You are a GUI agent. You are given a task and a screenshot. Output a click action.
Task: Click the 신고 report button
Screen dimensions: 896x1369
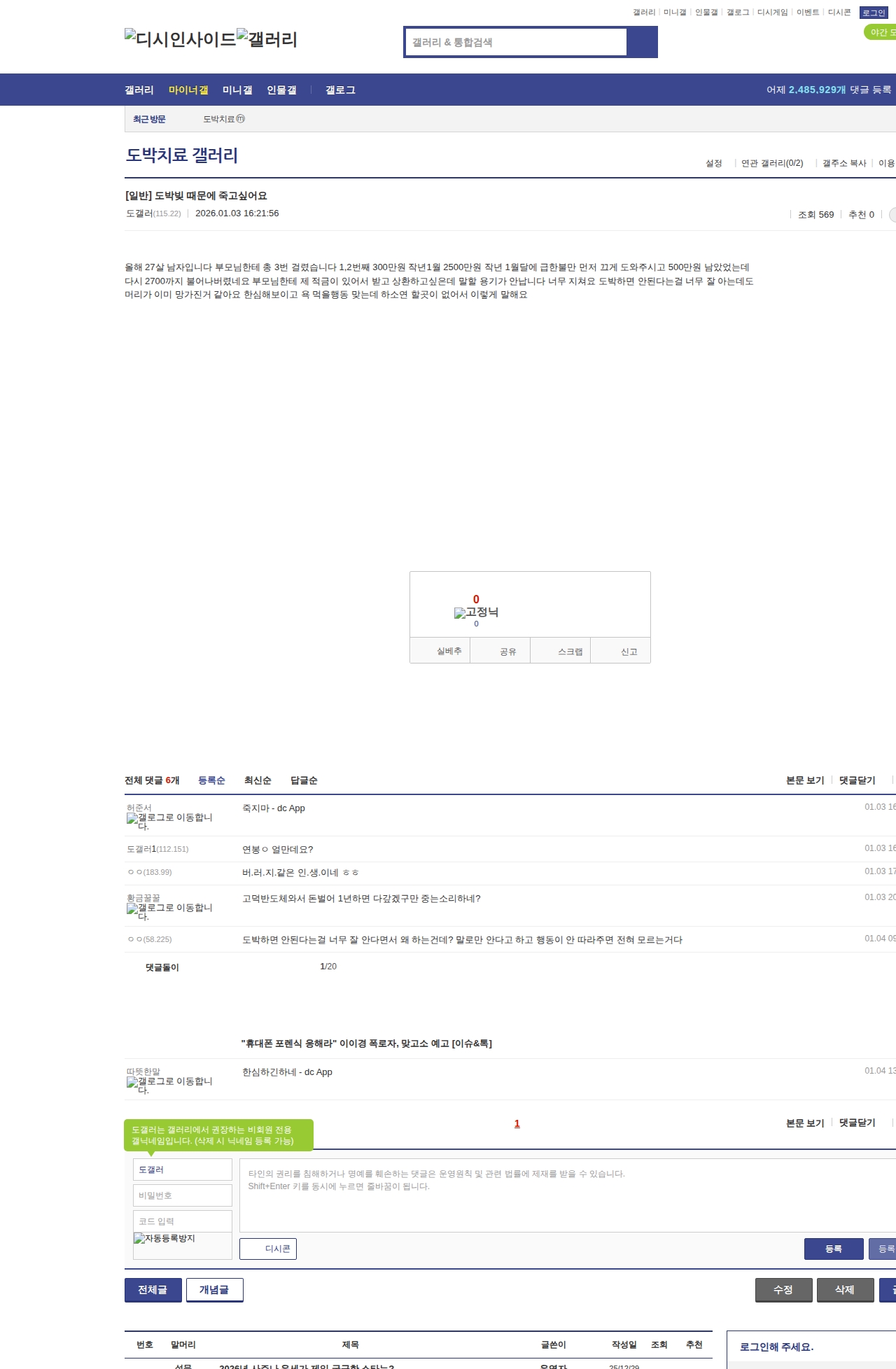[x=621, y=651]
